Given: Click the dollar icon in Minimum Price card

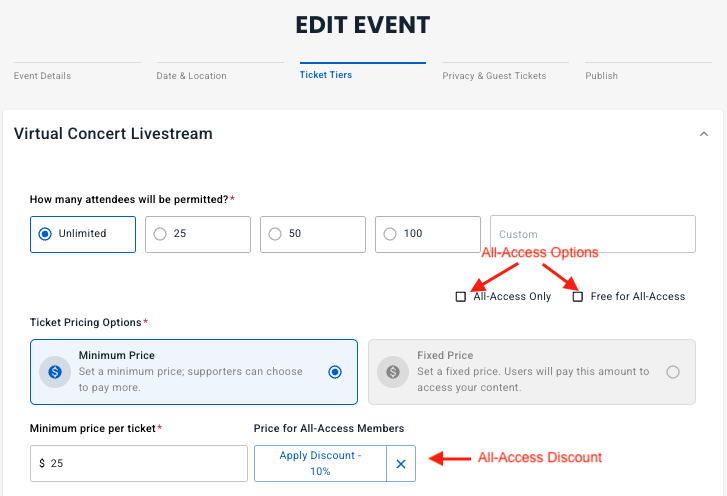Looking at the screenshot, I should [54, 371].
